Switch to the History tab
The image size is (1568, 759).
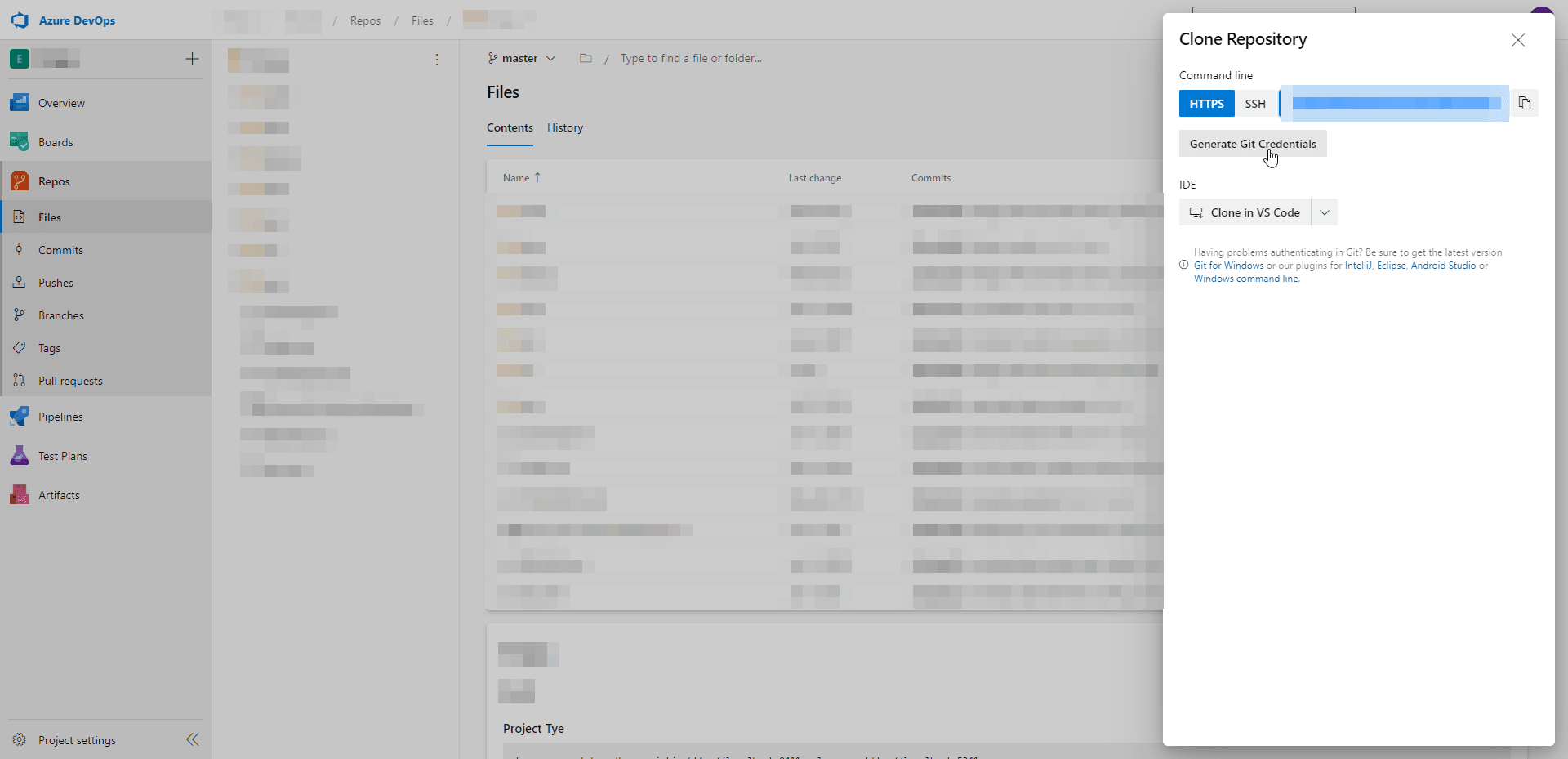click(x=564, y=127)
